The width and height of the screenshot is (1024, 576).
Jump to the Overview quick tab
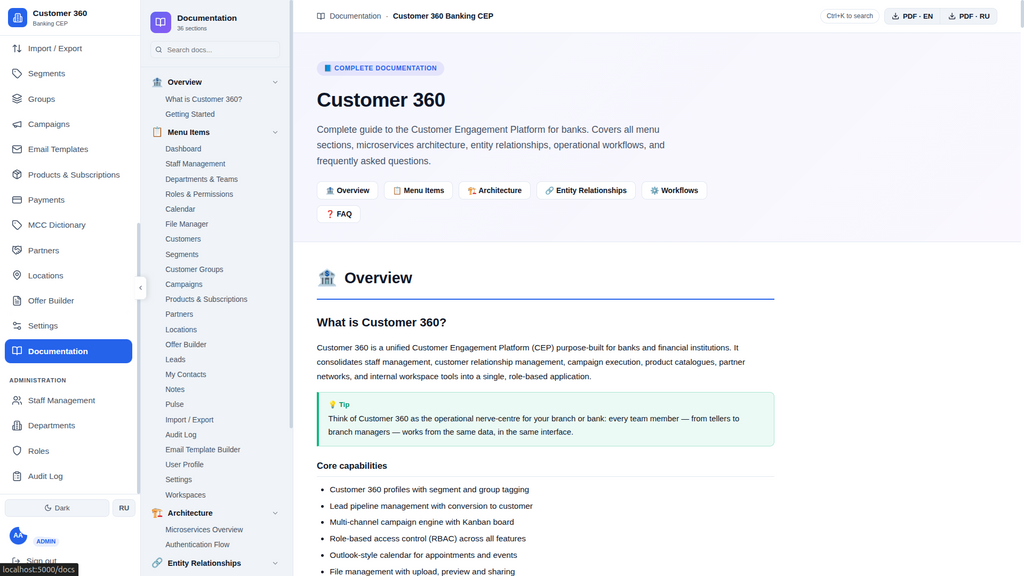(x=347, y=191)
